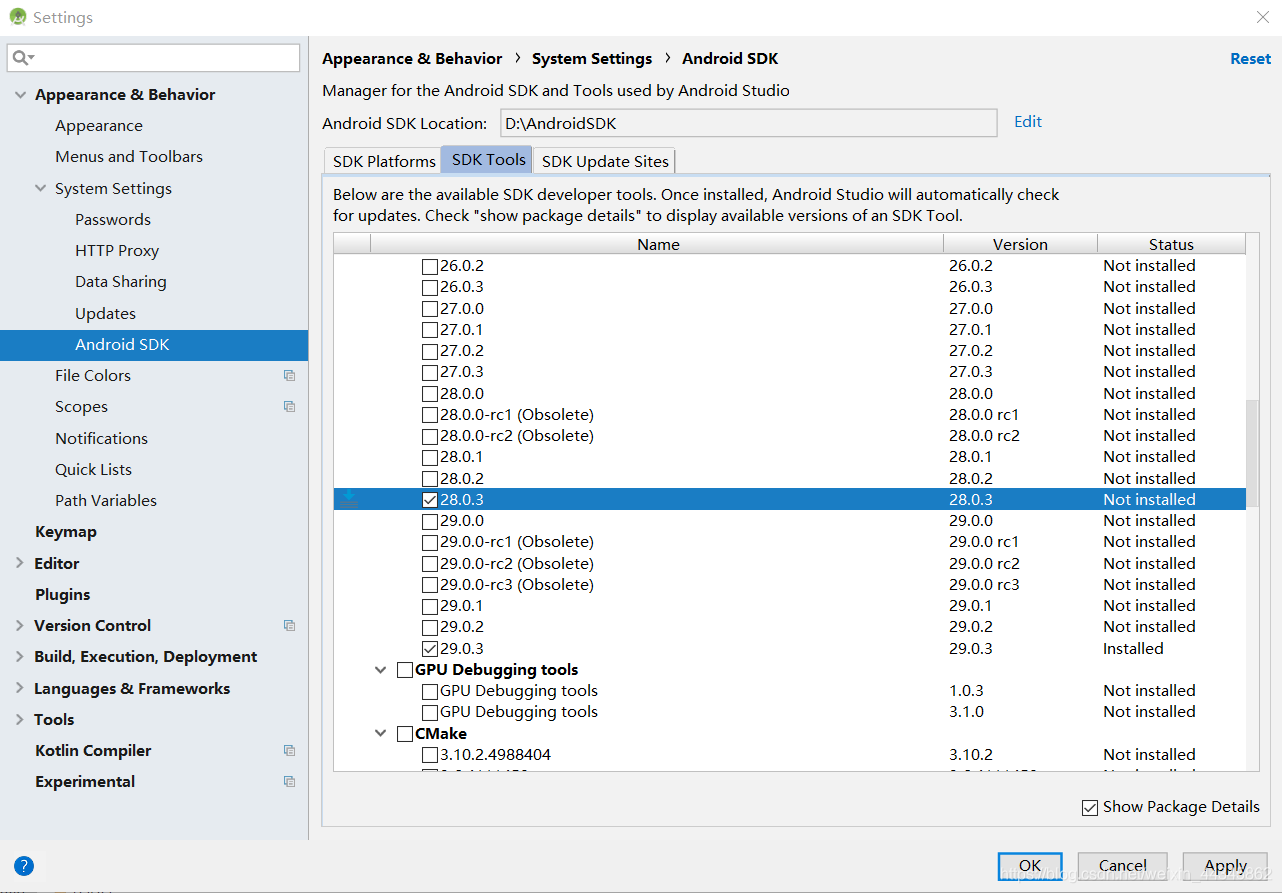Click the search magnifier icon in settings

[21, 58]
